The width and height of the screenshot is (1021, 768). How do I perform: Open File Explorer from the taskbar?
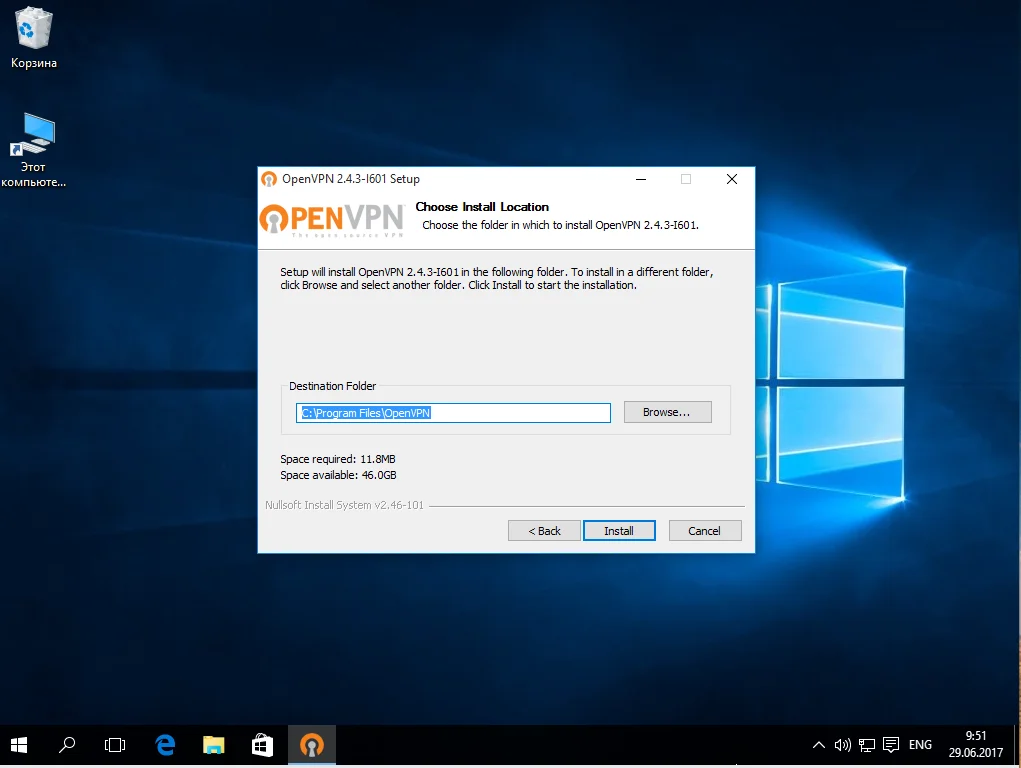[214, 745]
